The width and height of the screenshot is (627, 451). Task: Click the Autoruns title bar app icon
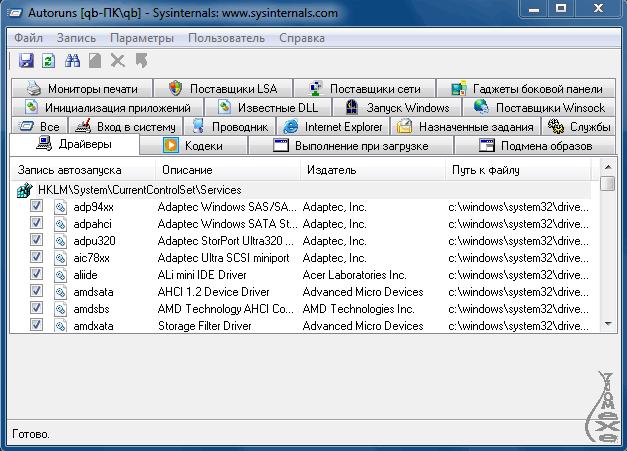point(15,13)
